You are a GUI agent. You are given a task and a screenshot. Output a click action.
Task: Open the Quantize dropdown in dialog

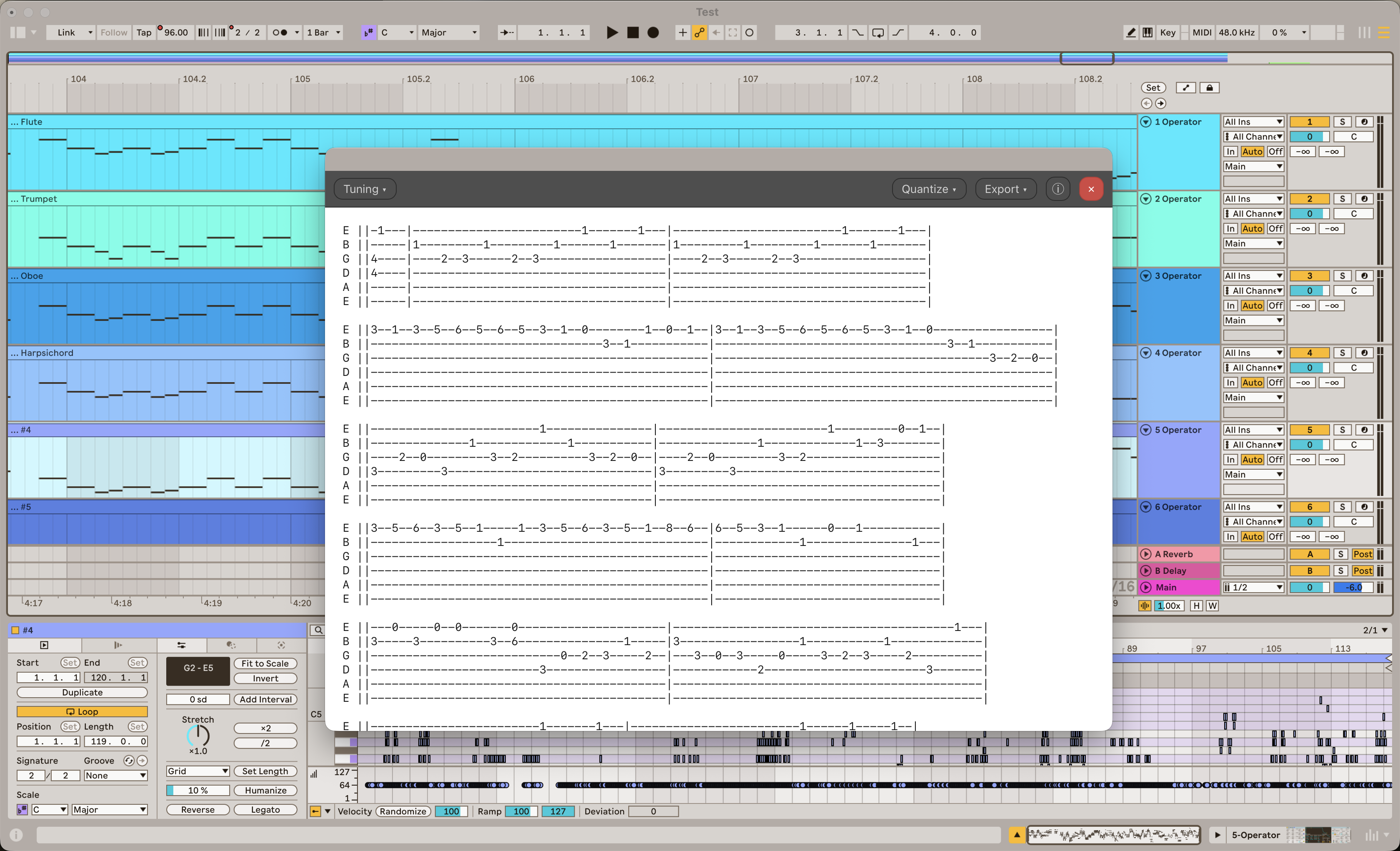pos(929,189)
